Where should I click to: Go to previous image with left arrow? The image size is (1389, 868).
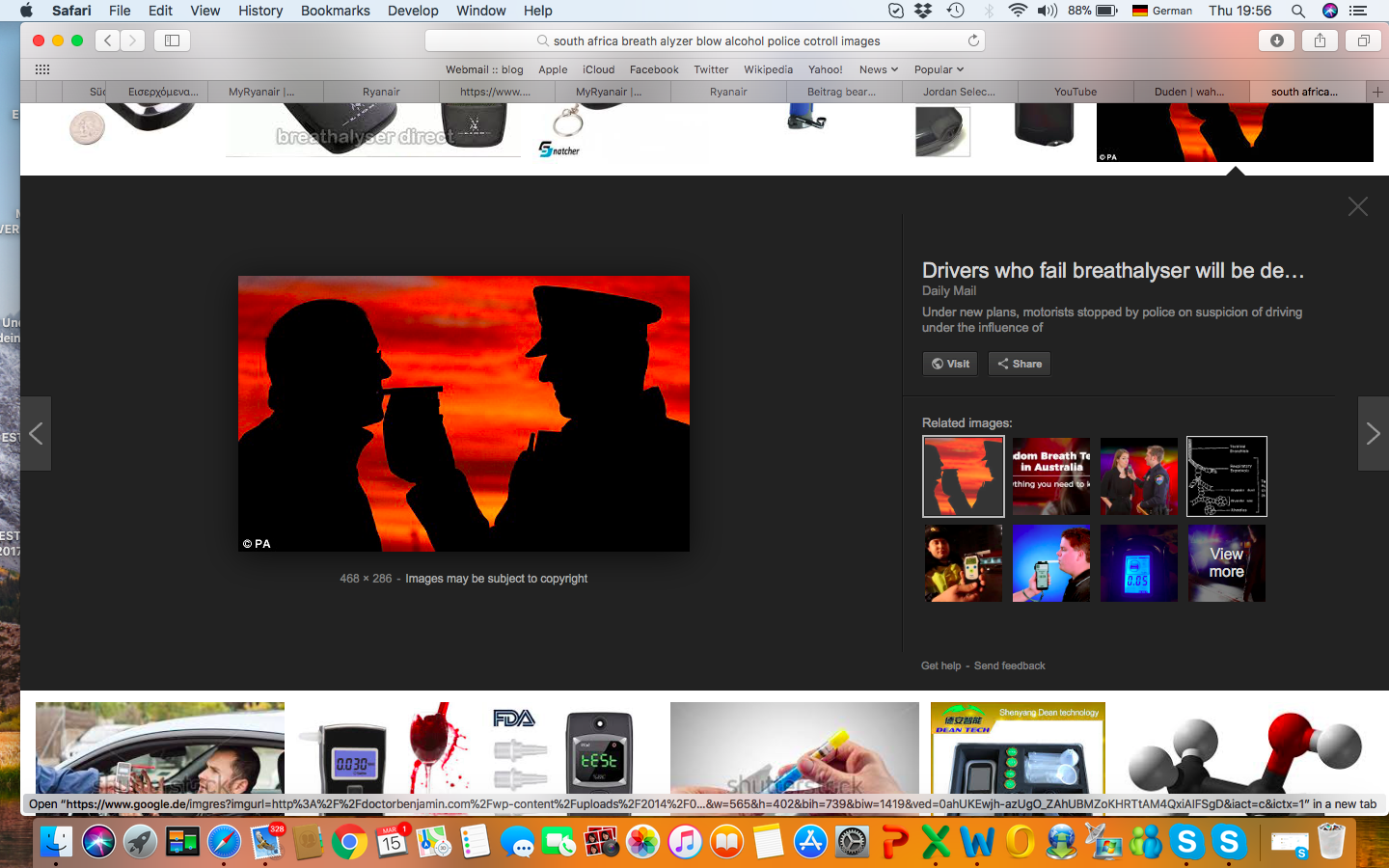[x=36, y=434]
